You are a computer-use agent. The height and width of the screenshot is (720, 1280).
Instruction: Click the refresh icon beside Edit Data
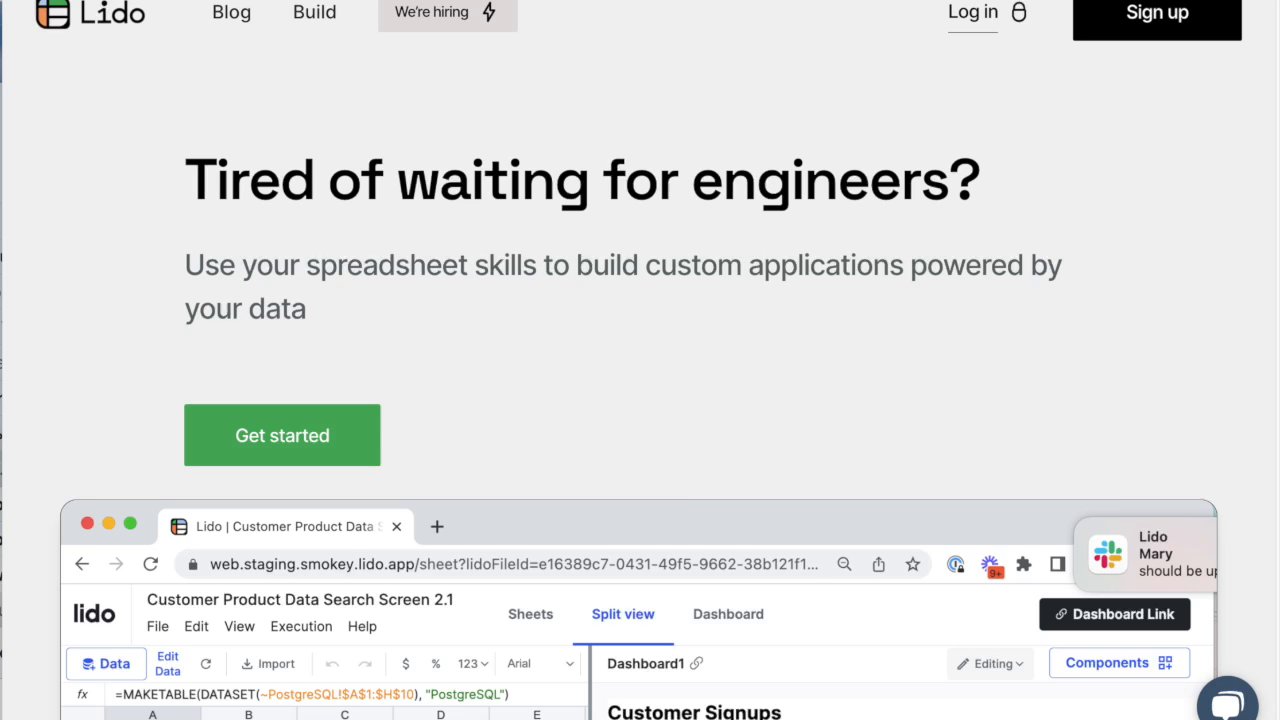tap(206, 664)
